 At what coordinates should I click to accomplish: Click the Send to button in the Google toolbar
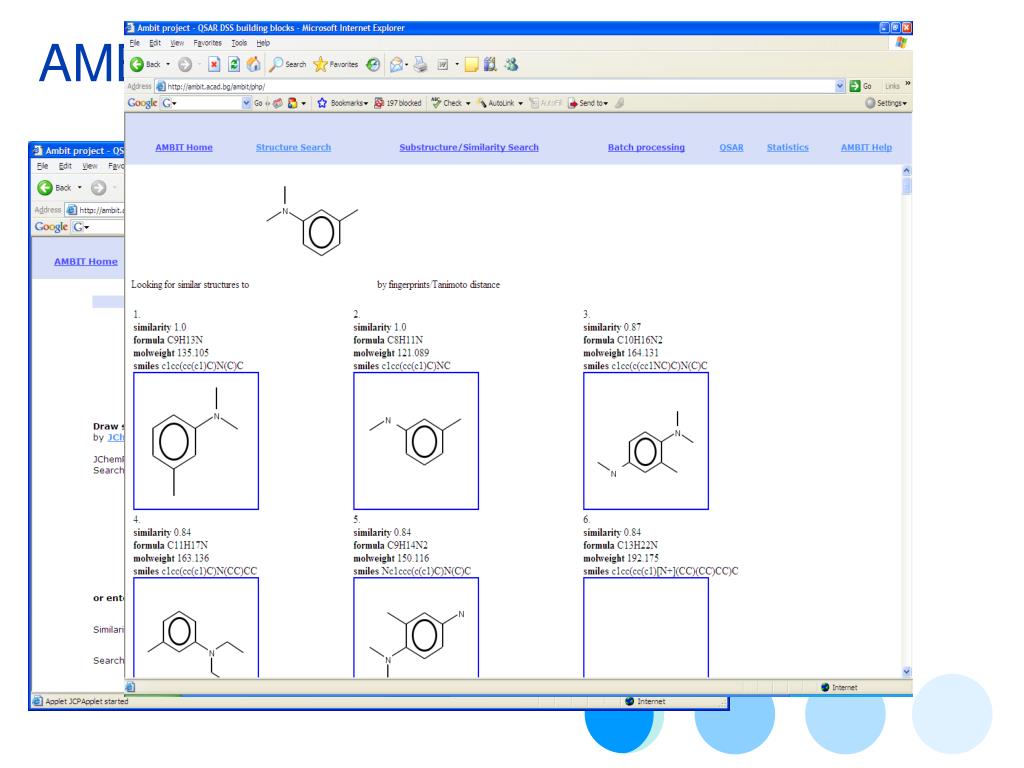(x=588, y=103)
